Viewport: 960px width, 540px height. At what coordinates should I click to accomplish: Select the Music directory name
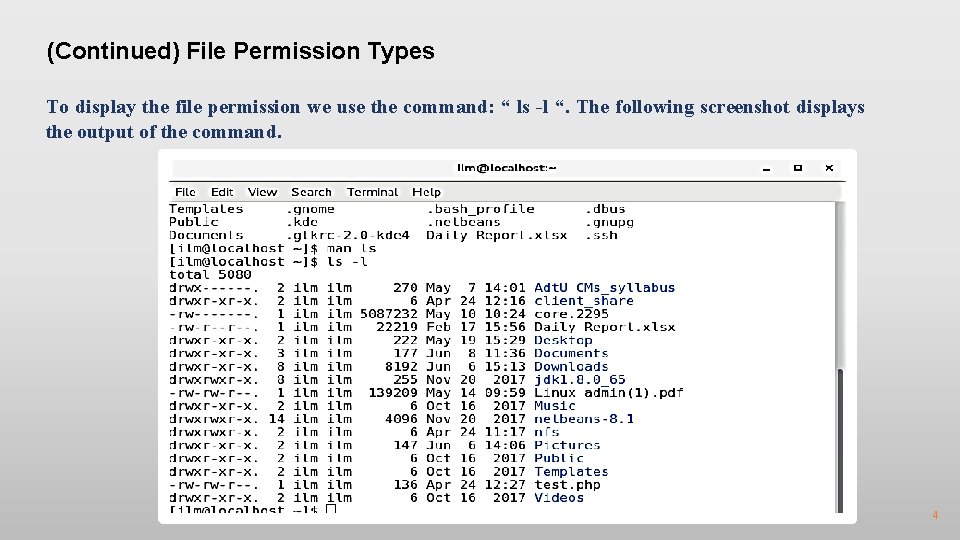click(x=555, y=406)
